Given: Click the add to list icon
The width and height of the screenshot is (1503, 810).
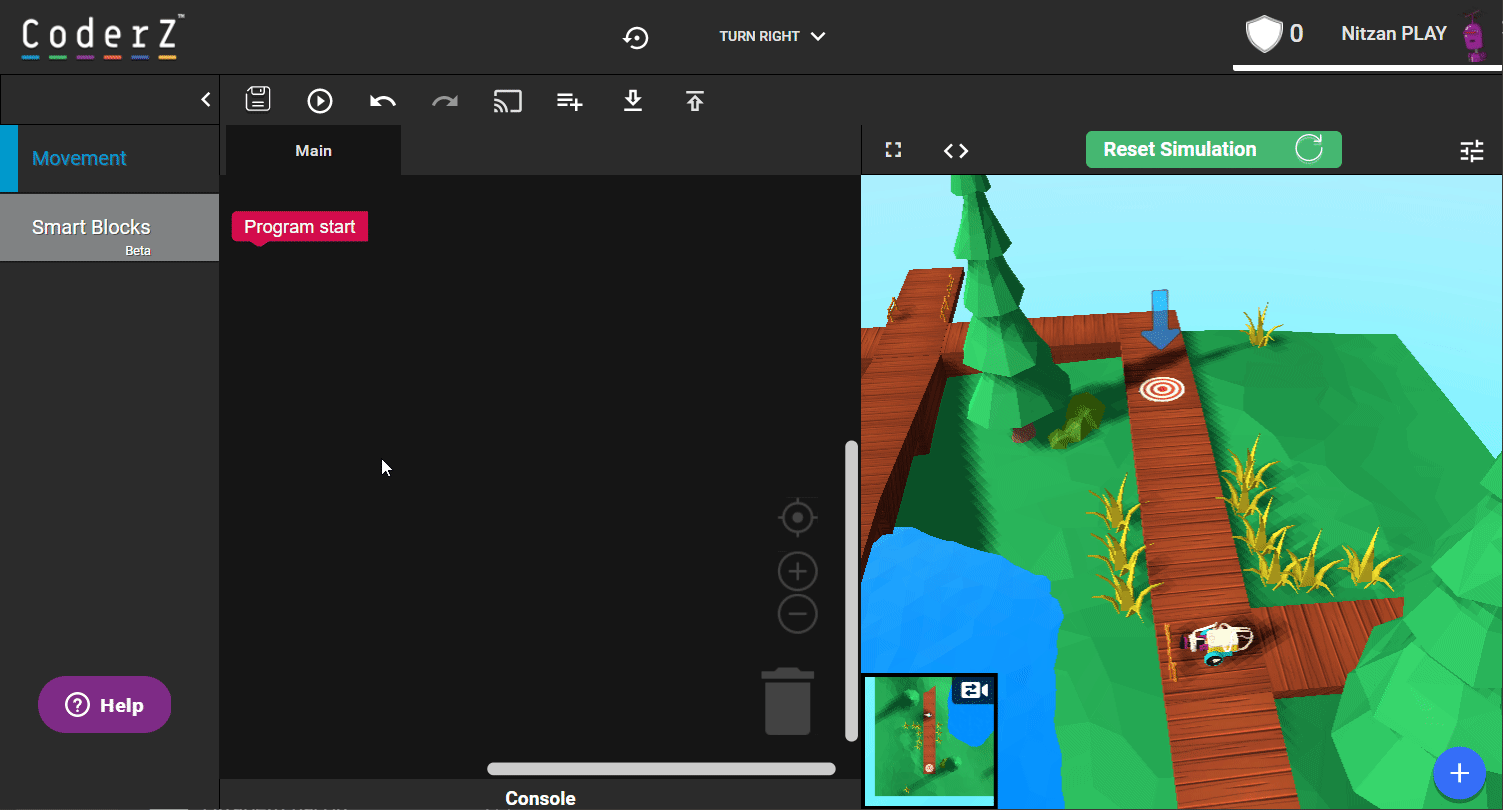Looking at the screenshot, I should [x=570, y=100].
